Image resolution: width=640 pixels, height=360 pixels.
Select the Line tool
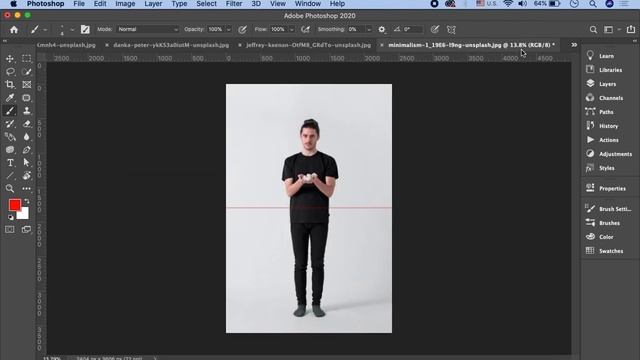[10, 176]
